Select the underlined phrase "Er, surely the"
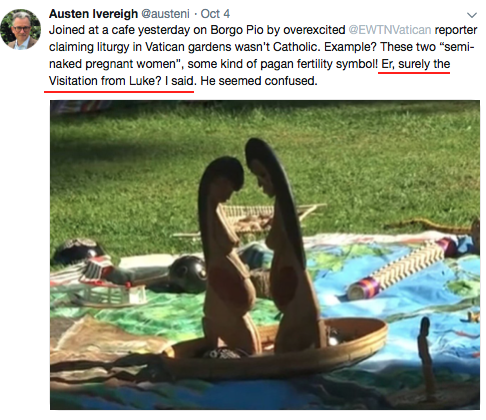This screenshot has width=486, height=420. coord(416,64)
